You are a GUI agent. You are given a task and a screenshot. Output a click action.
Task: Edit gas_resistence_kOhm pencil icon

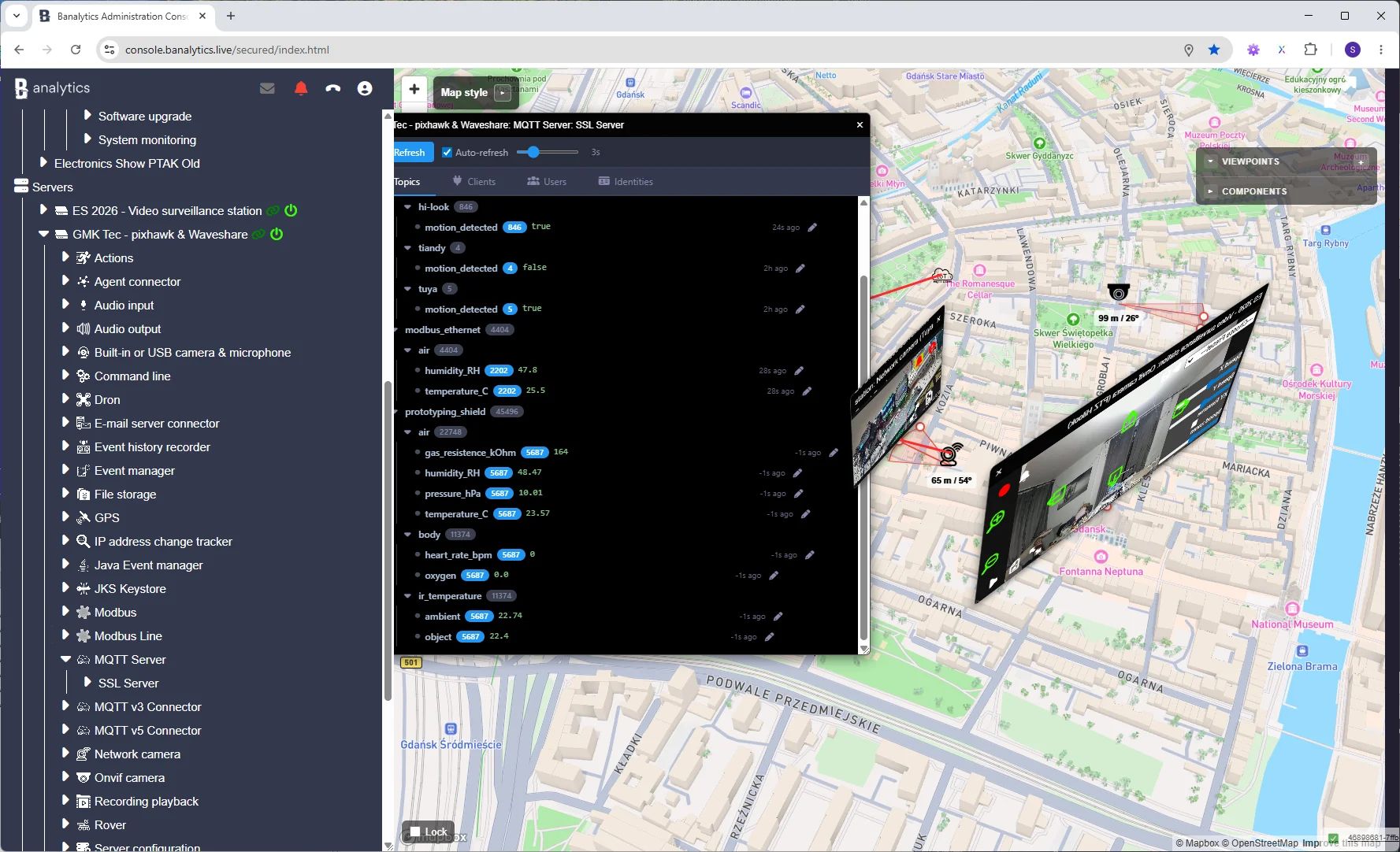point(834,453)
